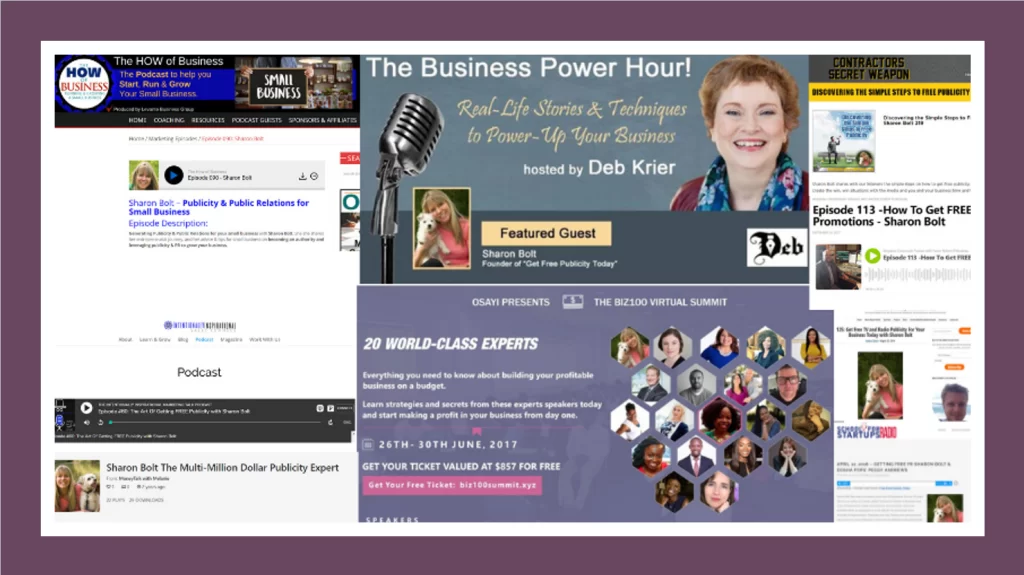Click the speaker hexagon wearing yellow top
The image size is (1024, 575).
click(x=810, y=347)
